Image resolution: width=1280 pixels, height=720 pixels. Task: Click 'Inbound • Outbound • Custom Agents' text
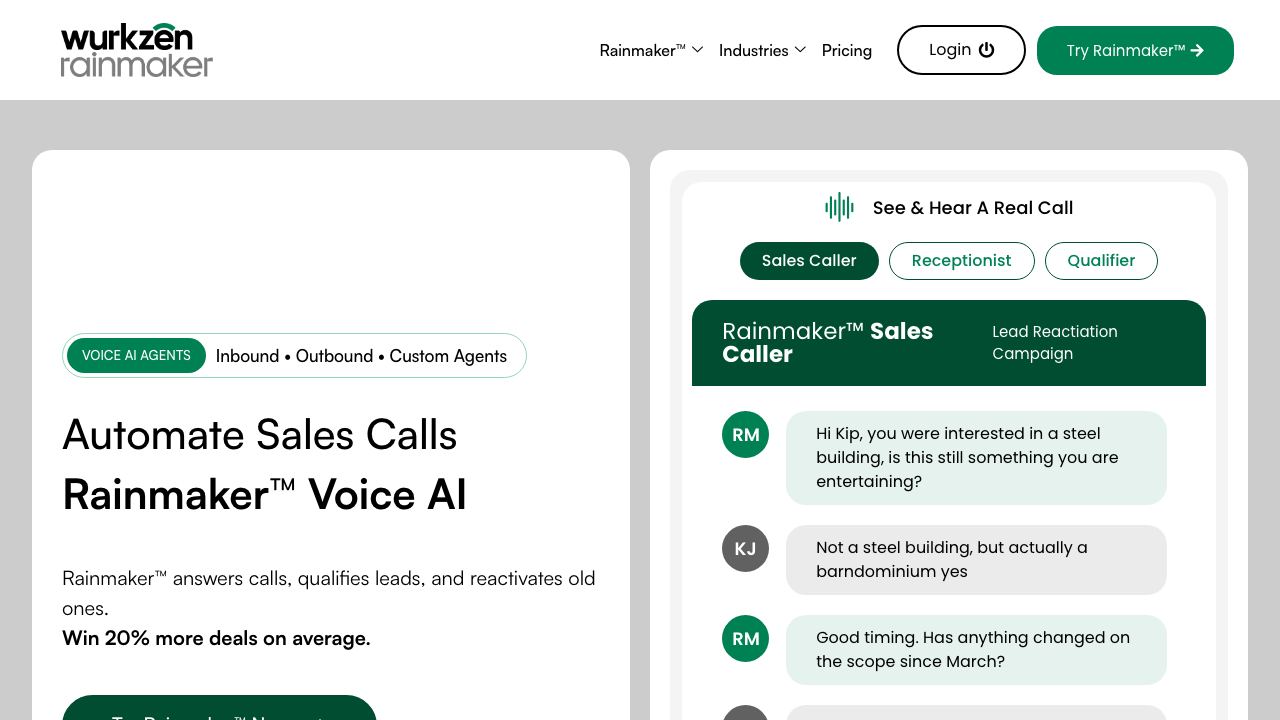(361, 356)
